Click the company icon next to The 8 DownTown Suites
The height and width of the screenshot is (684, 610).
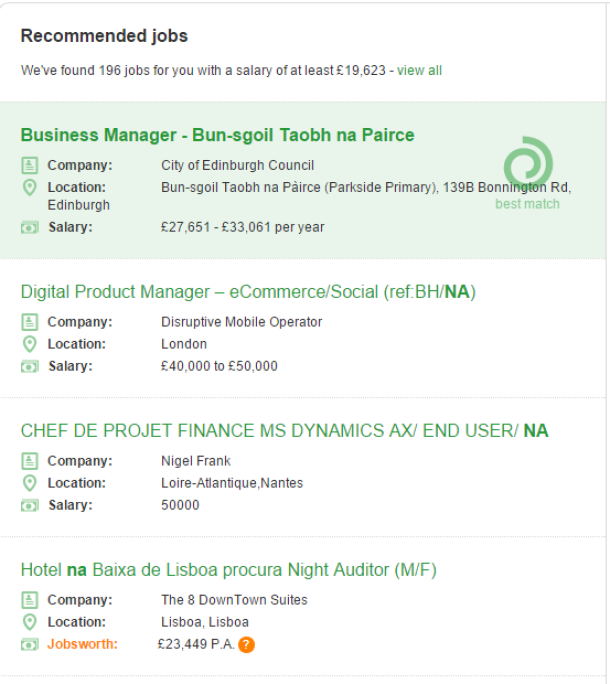[x=30, y=600]
